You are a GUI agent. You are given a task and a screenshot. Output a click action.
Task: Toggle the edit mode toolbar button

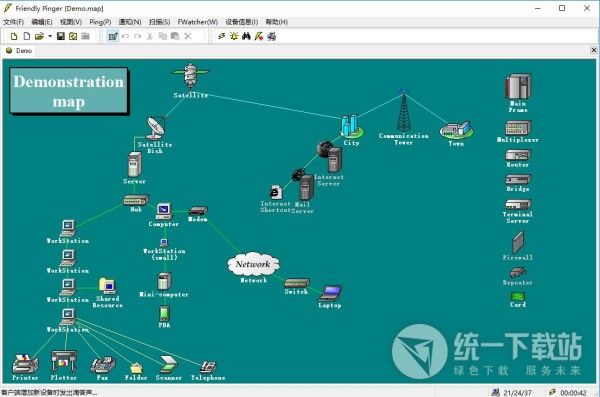click(x=113, y=36)
